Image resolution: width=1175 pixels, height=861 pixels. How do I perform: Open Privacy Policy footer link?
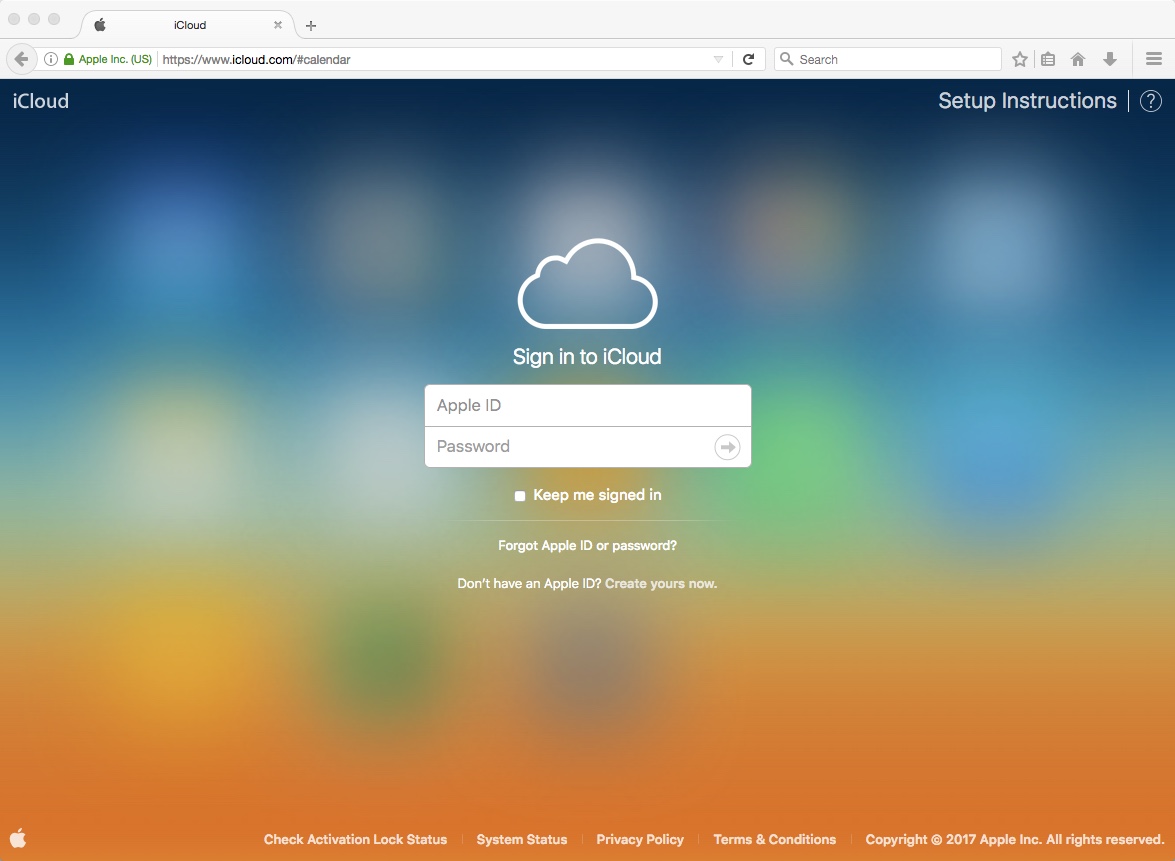[x=640, y=839]
